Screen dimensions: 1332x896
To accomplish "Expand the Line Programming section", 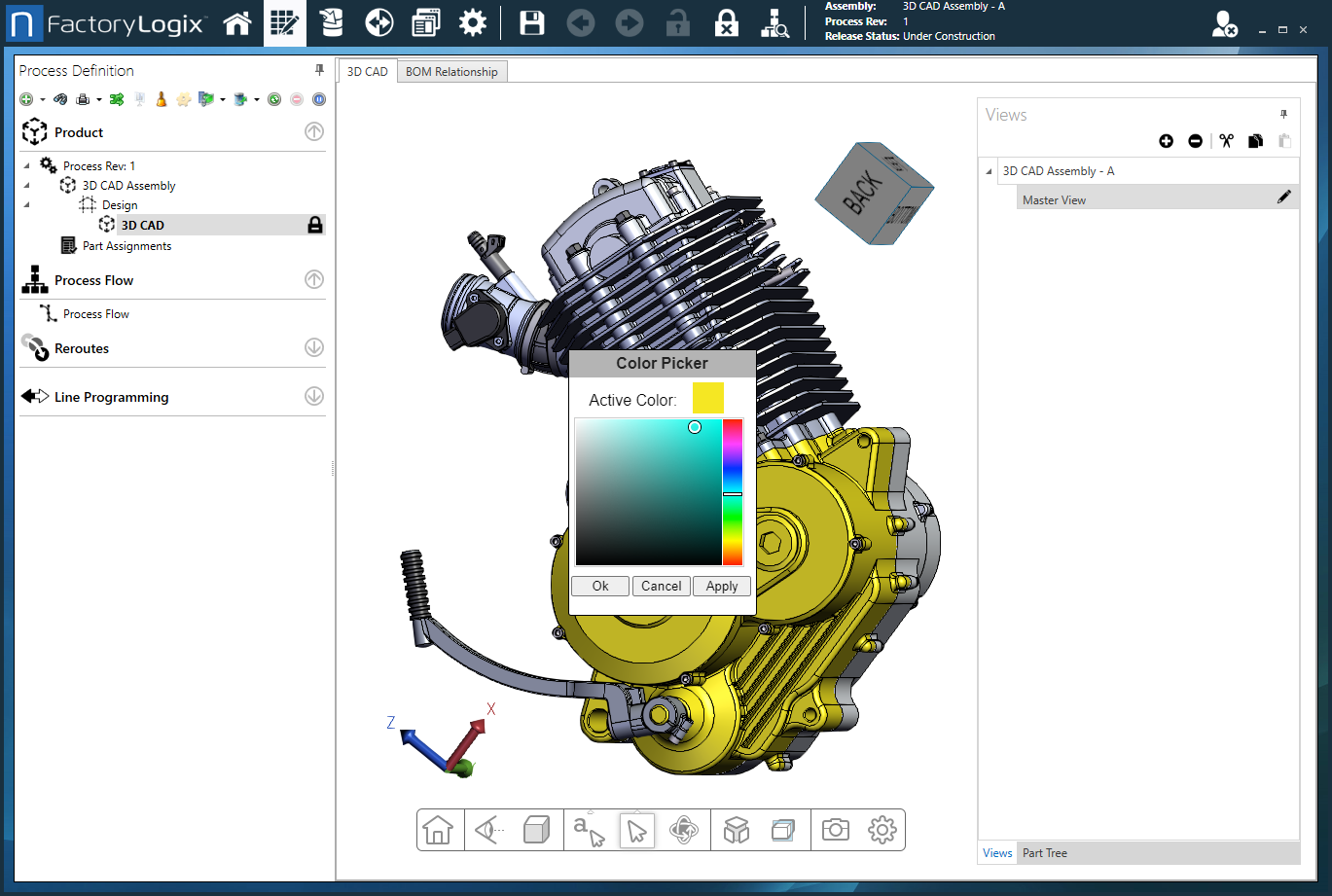I will click(313, 396).
